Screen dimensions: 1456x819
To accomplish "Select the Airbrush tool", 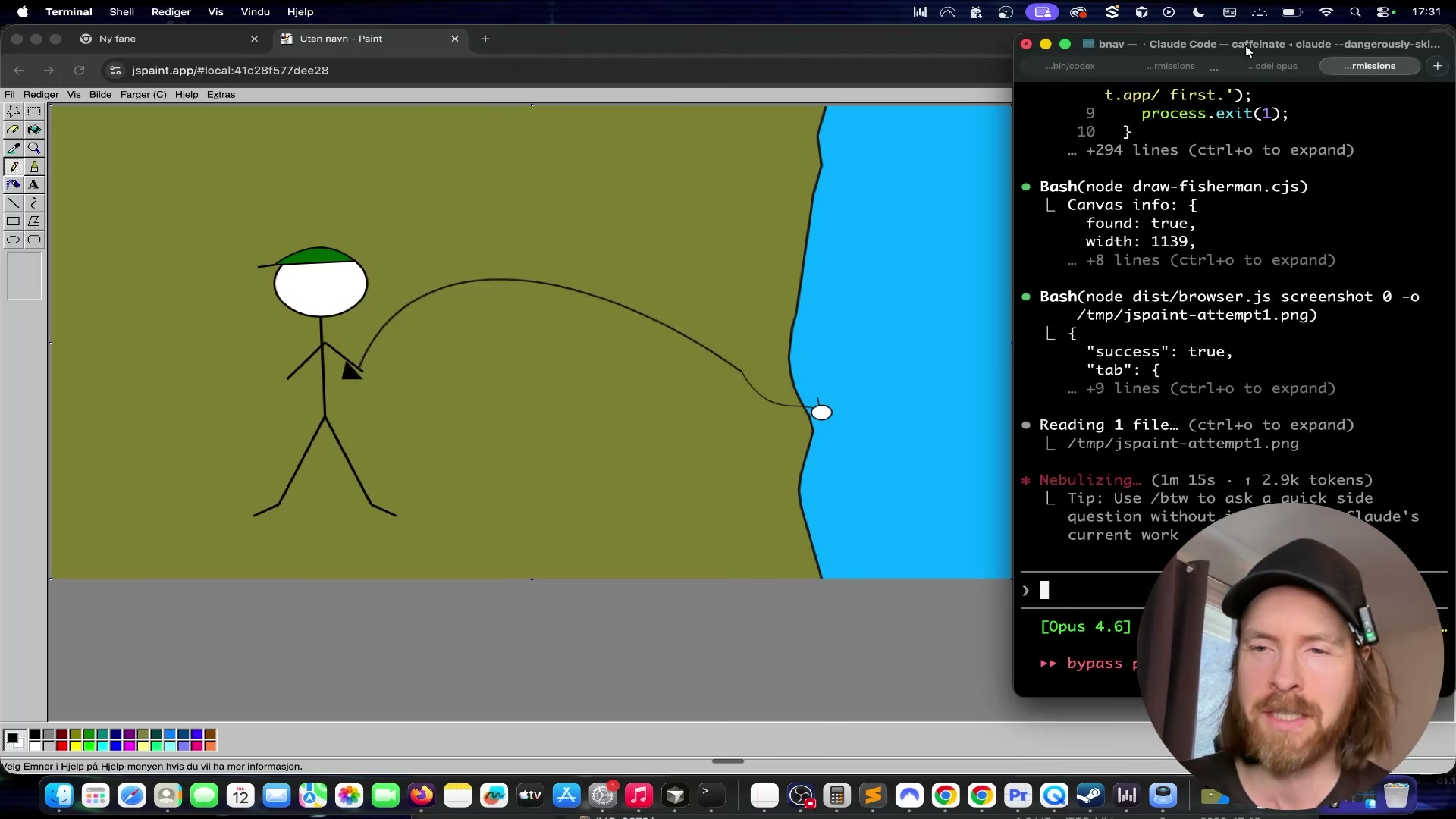I will (x=14, y=184).
